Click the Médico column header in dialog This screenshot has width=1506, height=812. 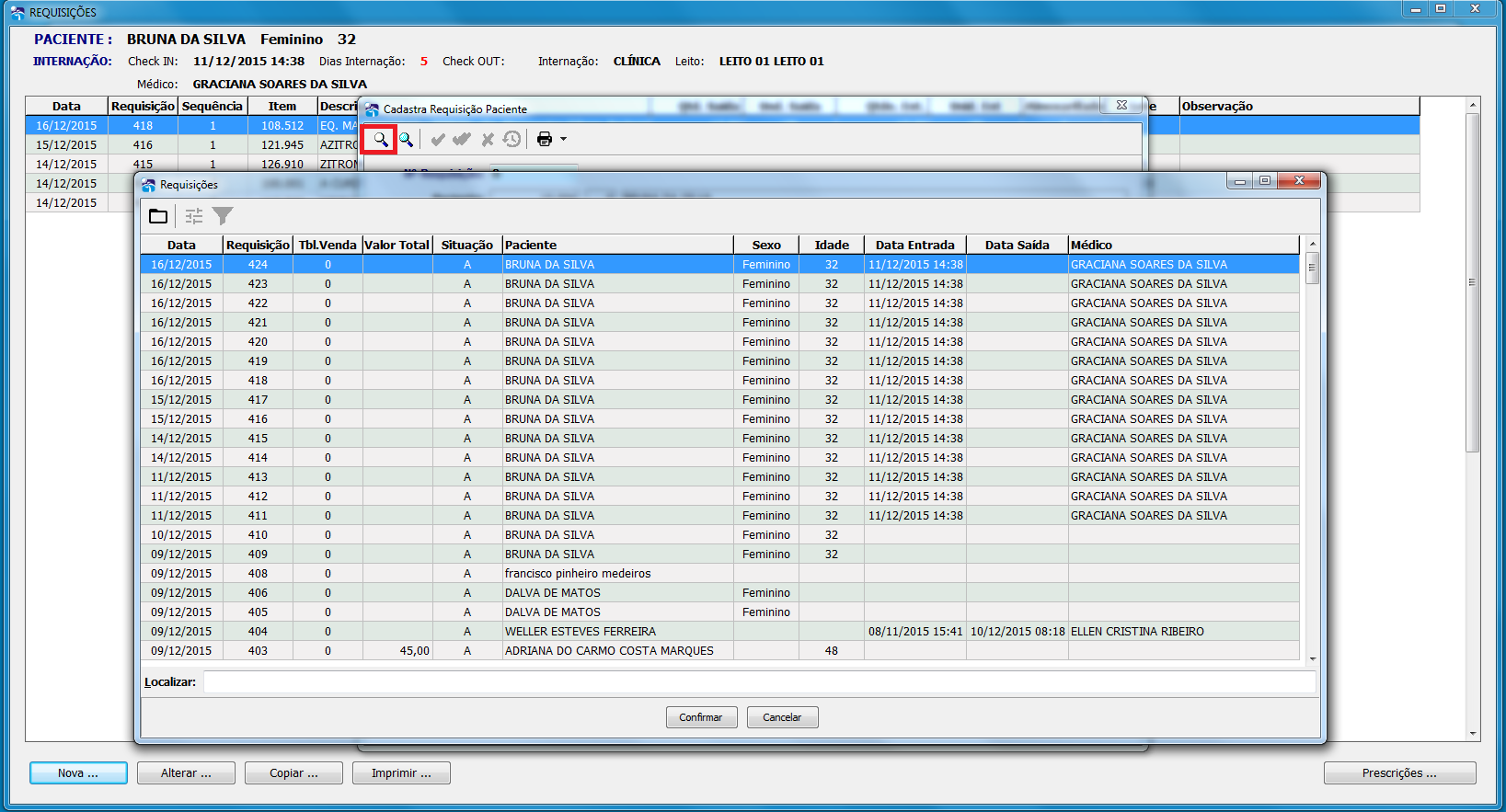pyautogui.click(x=1184, y=246)
